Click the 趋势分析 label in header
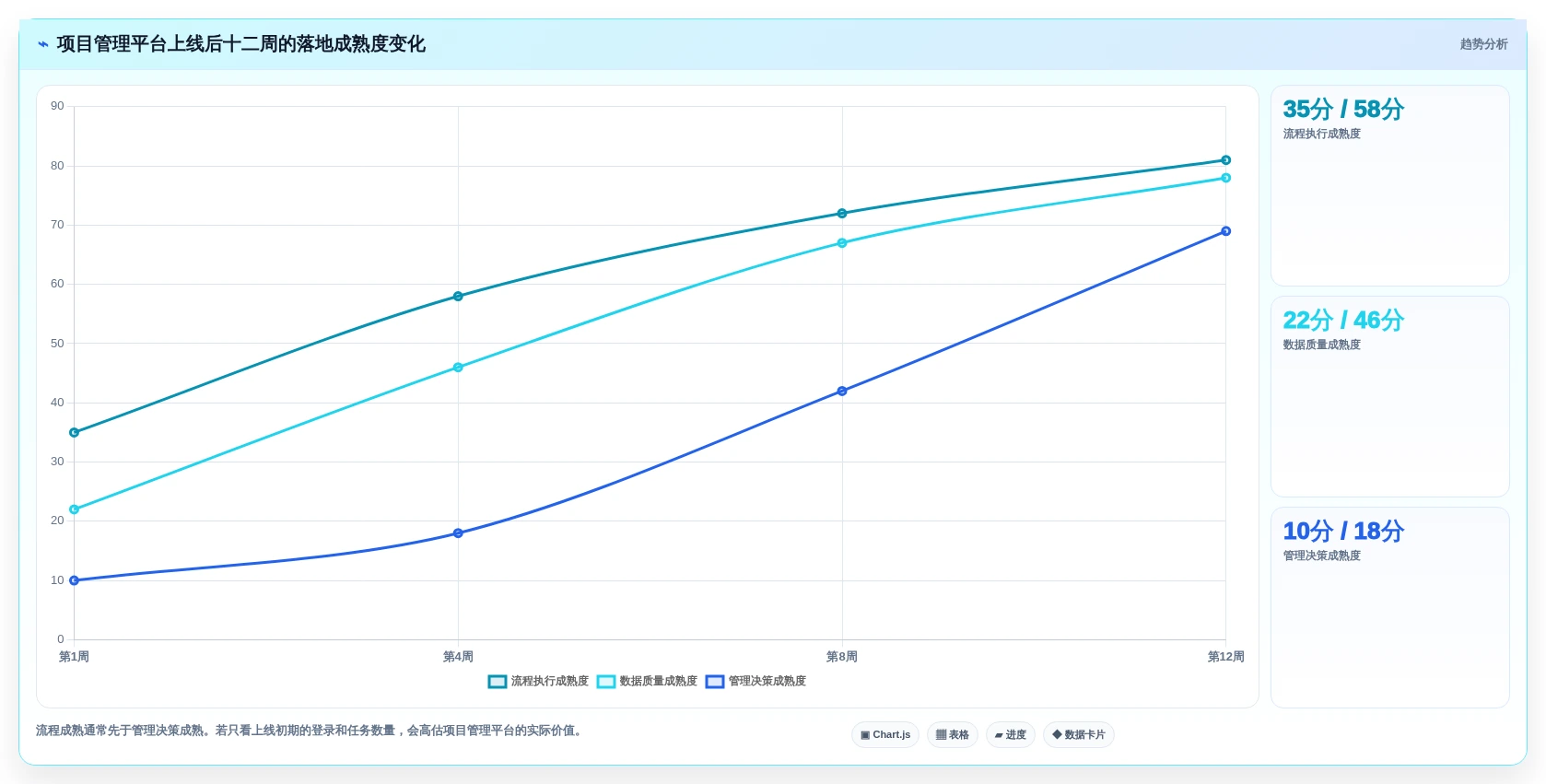The width and height of the screenshot is (1546, 784). (1483, 44)
